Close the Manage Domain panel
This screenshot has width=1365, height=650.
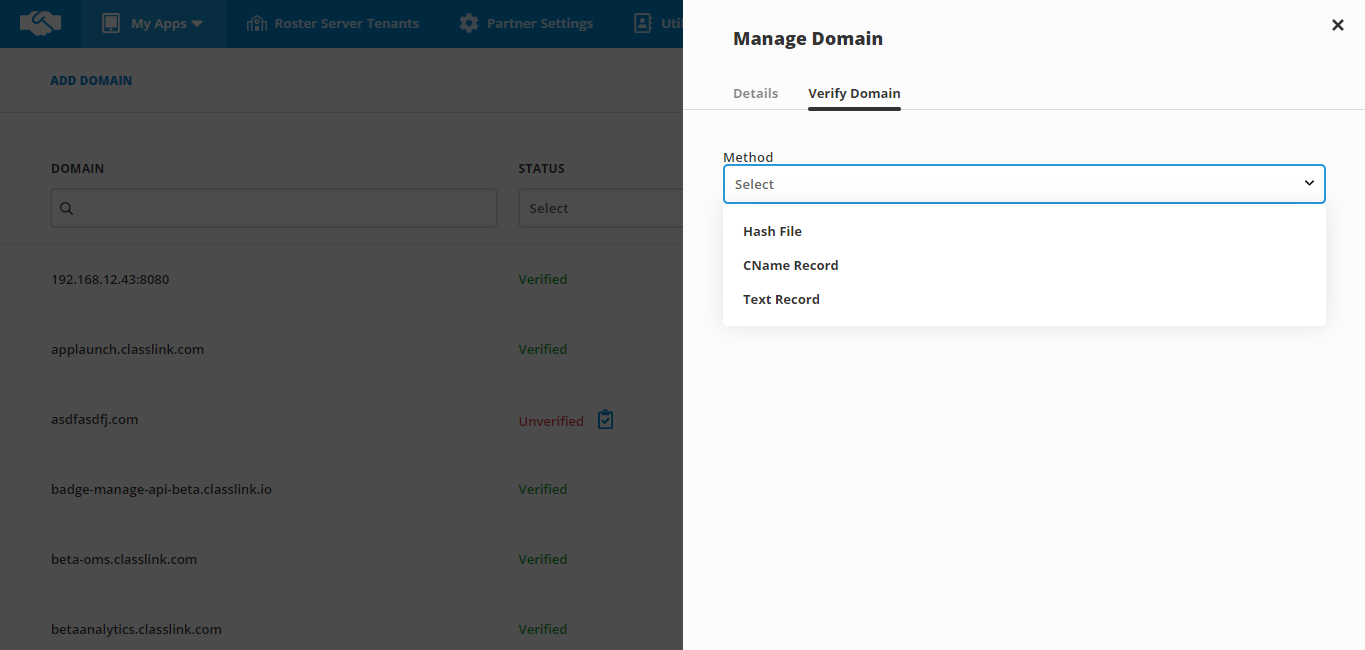click(1338, 25)
